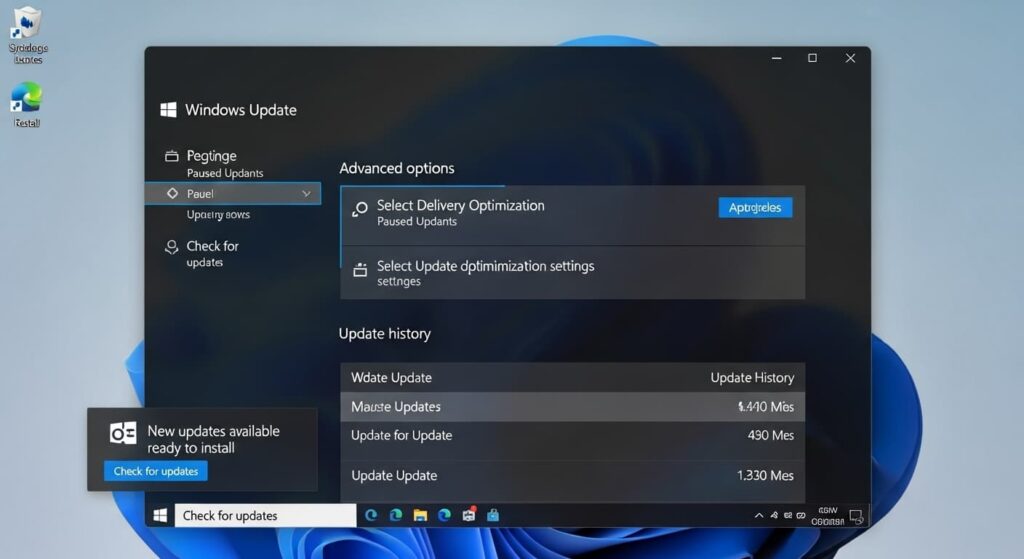Open the first Edge icon in taskbar
Viewport: 1024px width, 559px height.
(371, 515)
